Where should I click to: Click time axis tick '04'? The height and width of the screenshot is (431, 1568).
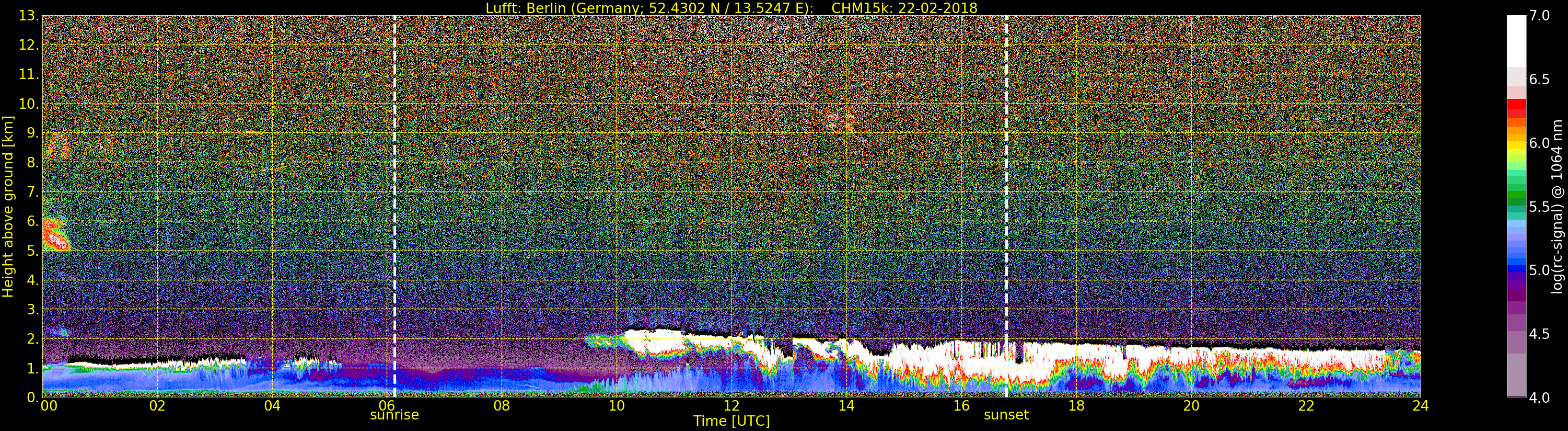pyautogui.click(x=272, y=405)
